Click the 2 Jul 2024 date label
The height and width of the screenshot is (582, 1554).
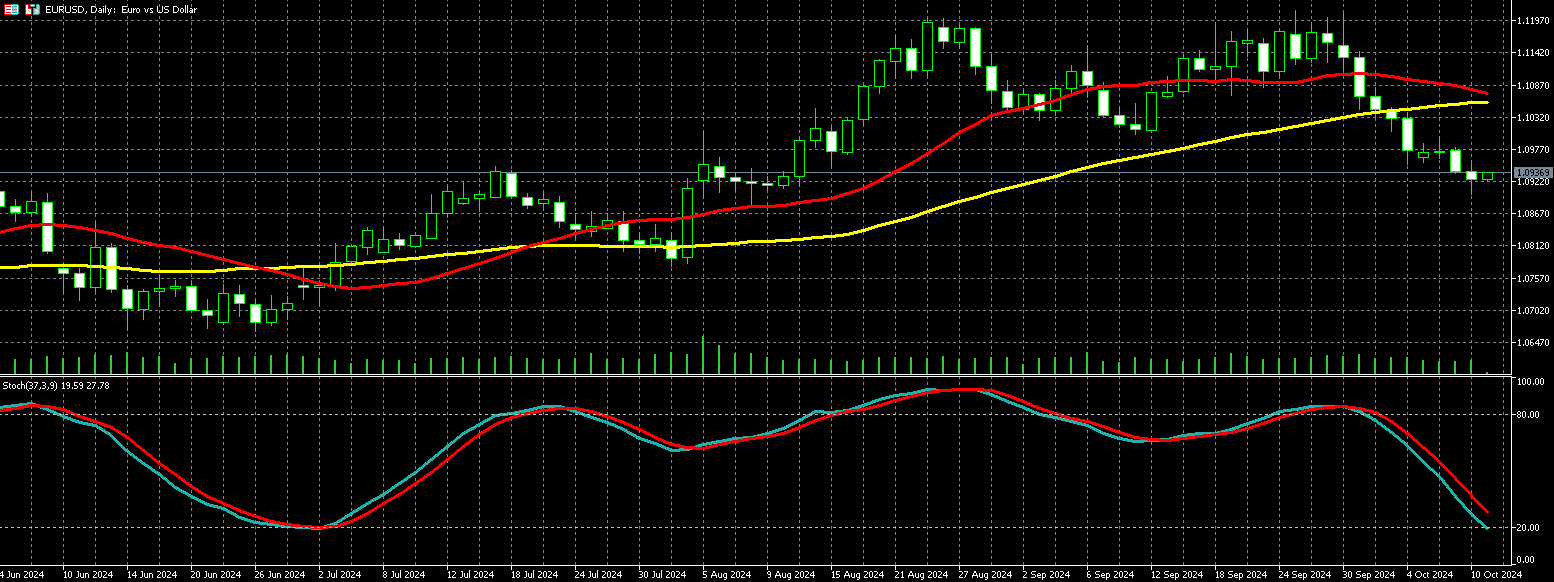(x=338, y=575)
